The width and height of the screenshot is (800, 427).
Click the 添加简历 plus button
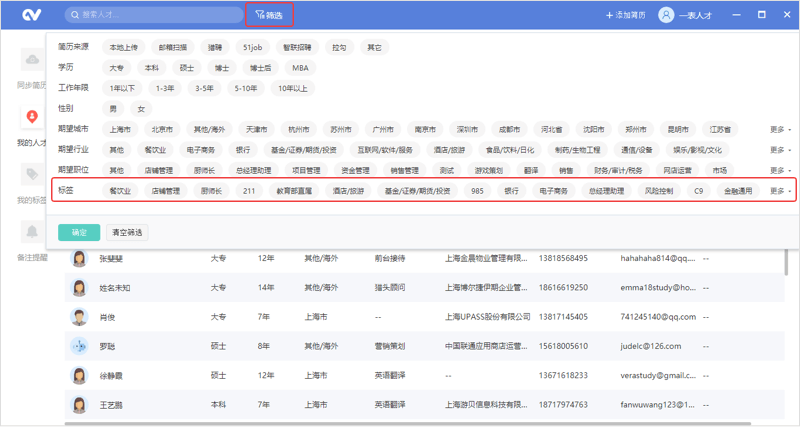[625, 15]
